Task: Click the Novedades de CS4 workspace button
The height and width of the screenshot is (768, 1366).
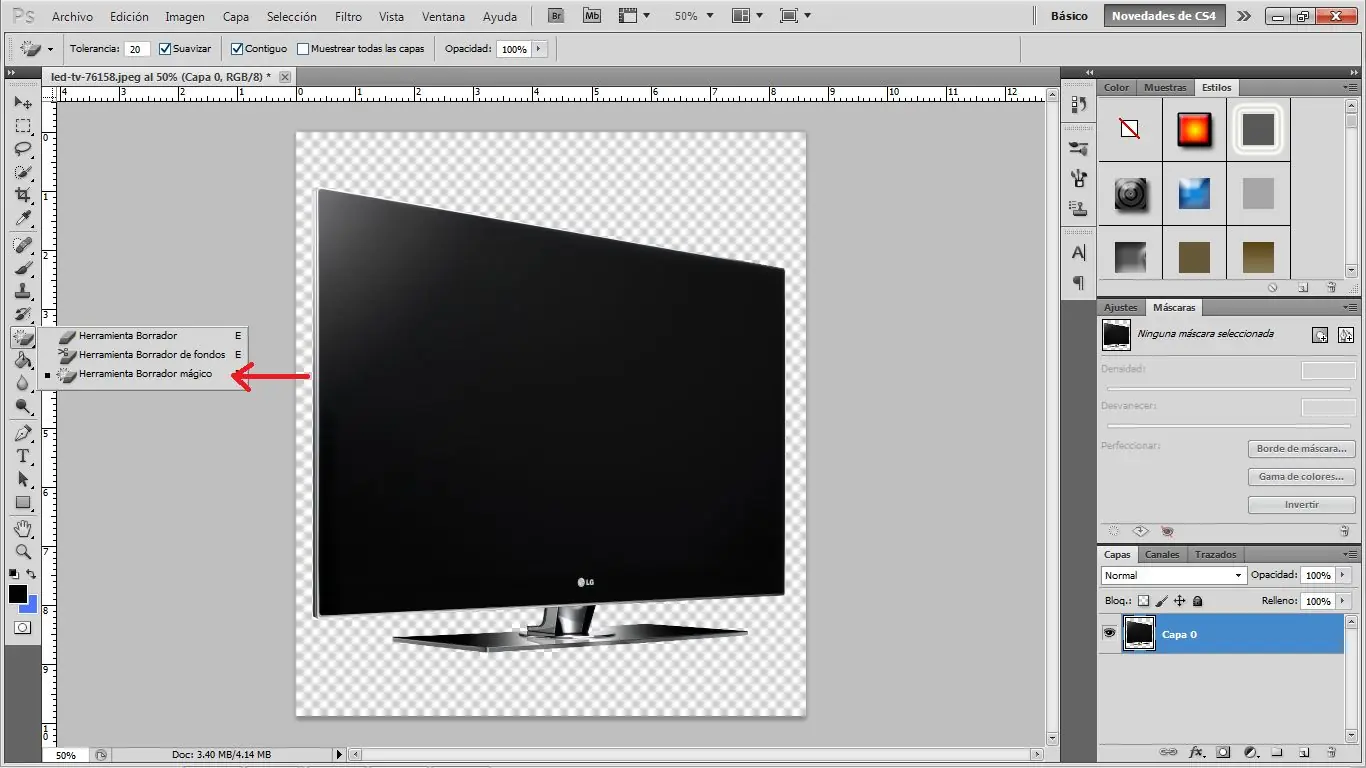Action: click(1164, 16)
